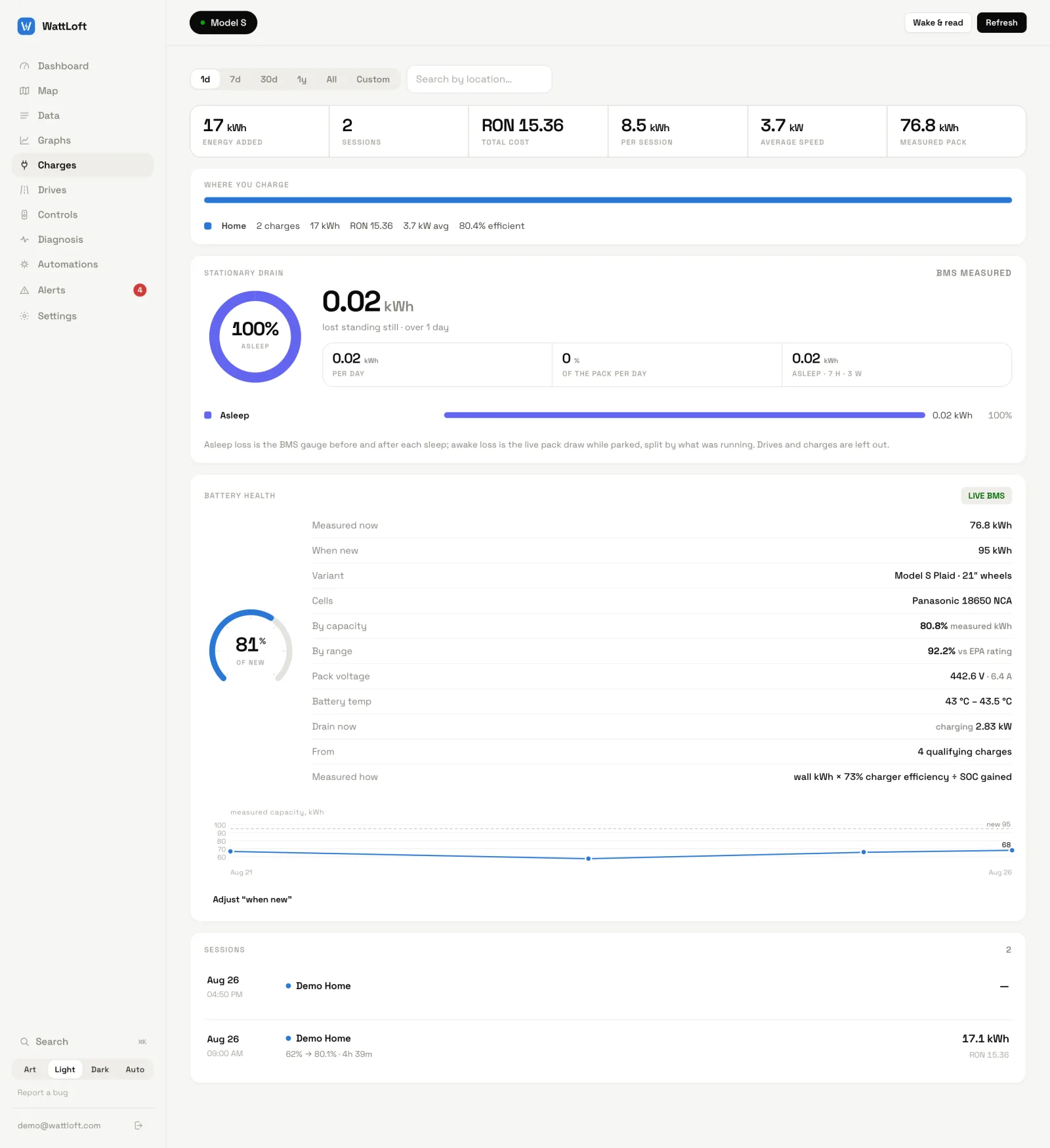Click the red alerts badge showing 4
This screenshot has width=1050, height=1148.
pyautogui.click(x=140, y=290)
